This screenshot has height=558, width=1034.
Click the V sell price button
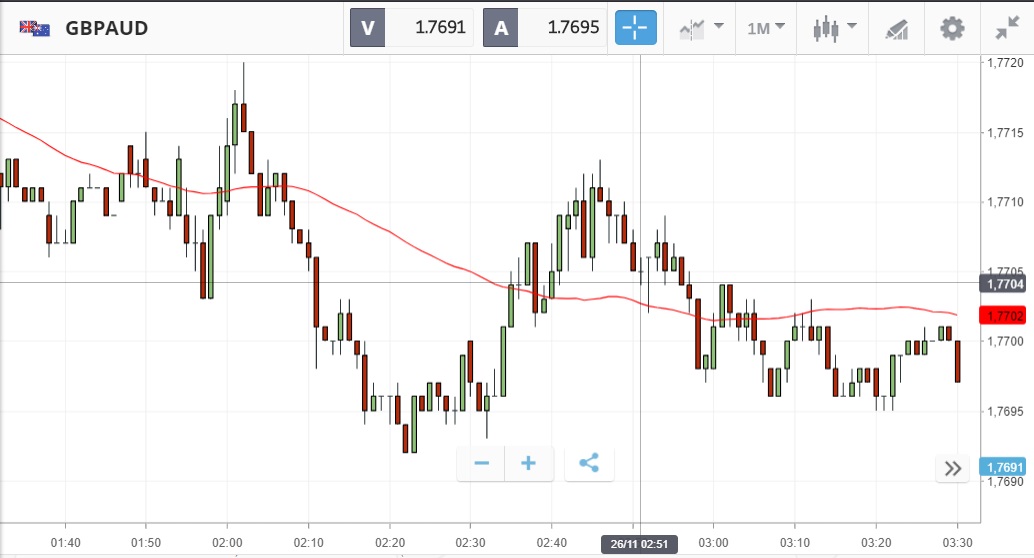point(412,28)
